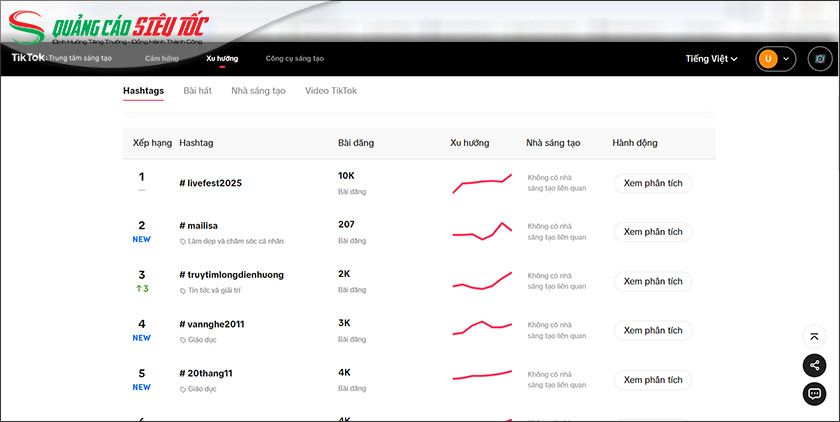840x422 pixels.
Task: Click the 20thang11 trend line chart
Action: click(482, 375)
